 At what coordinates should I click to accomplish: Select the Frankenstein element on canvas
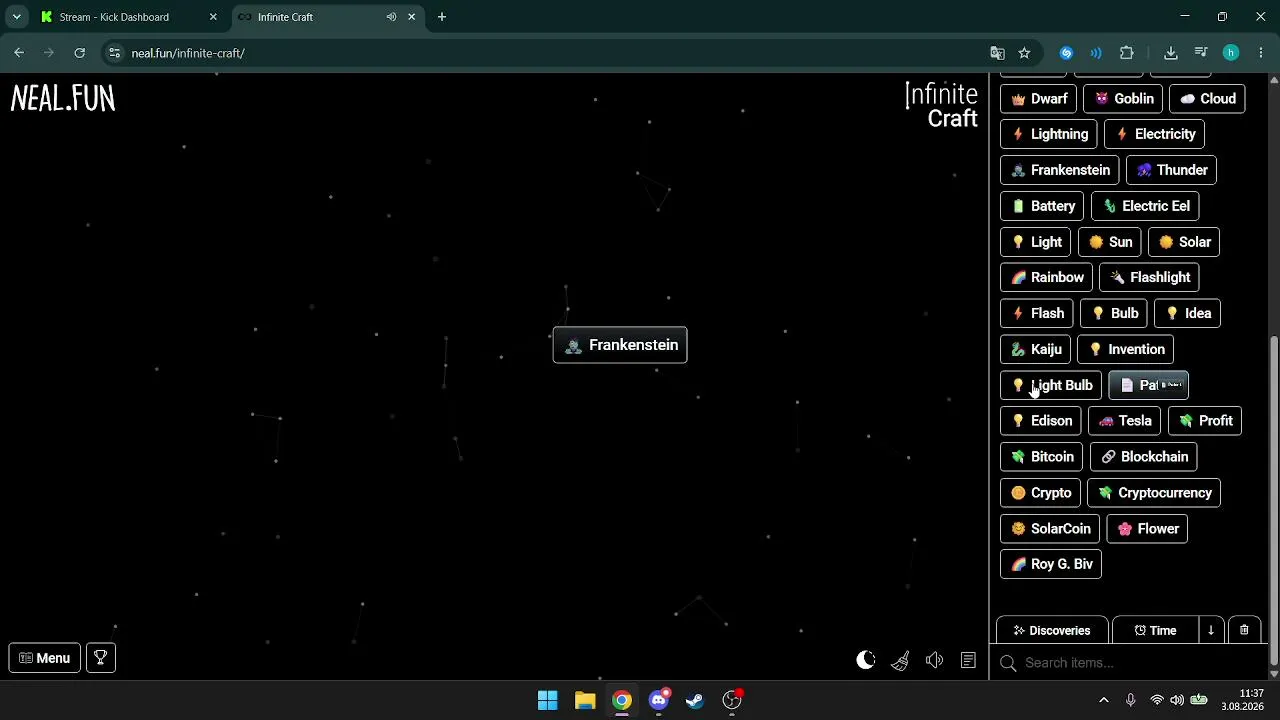click(x=620, y=345)
